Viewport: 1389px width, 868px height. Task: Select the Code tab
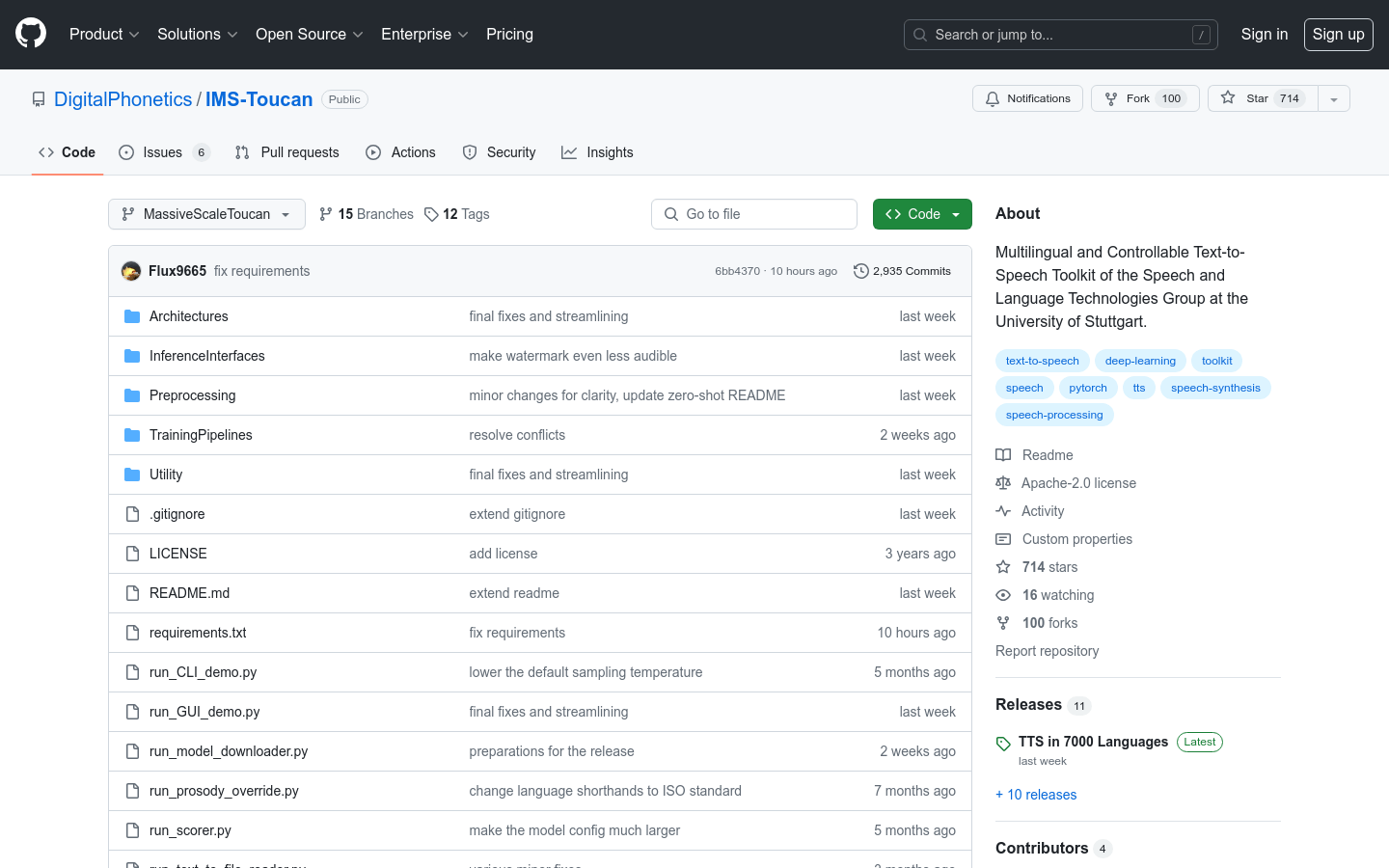67,152
